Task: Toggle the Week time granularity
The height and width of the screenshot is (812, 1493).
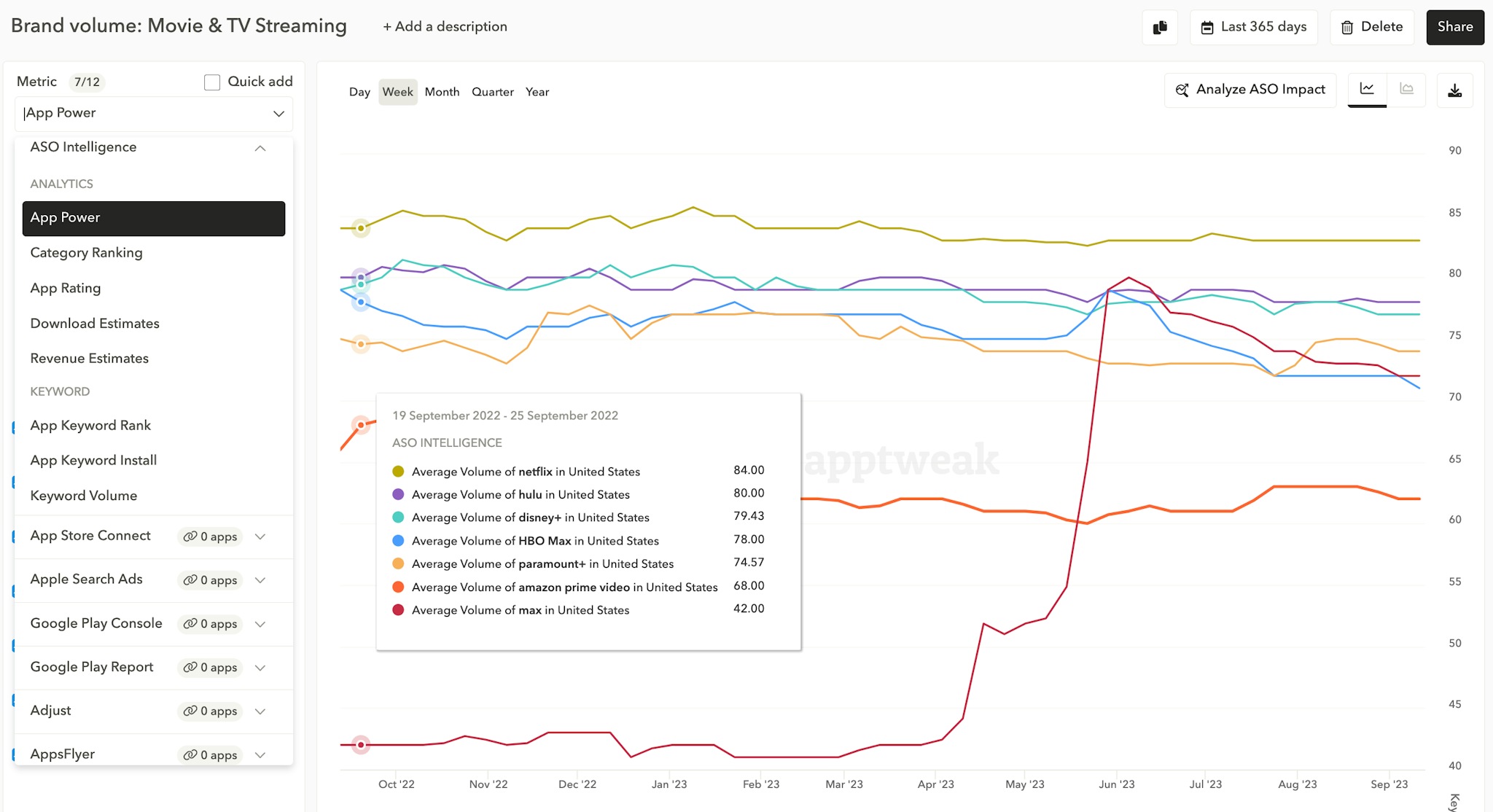Action: [x=397, y=92]
